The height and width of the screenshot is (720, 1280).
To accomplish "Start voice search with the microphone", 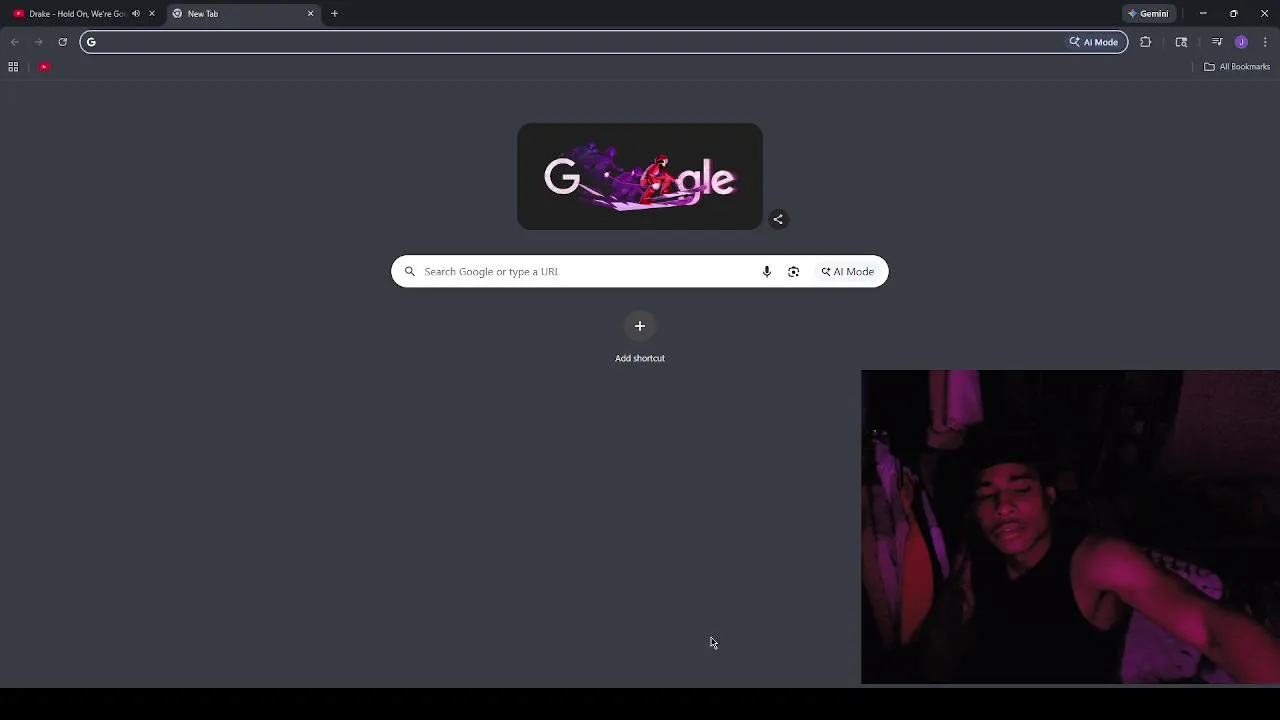I will coord(767,272).
